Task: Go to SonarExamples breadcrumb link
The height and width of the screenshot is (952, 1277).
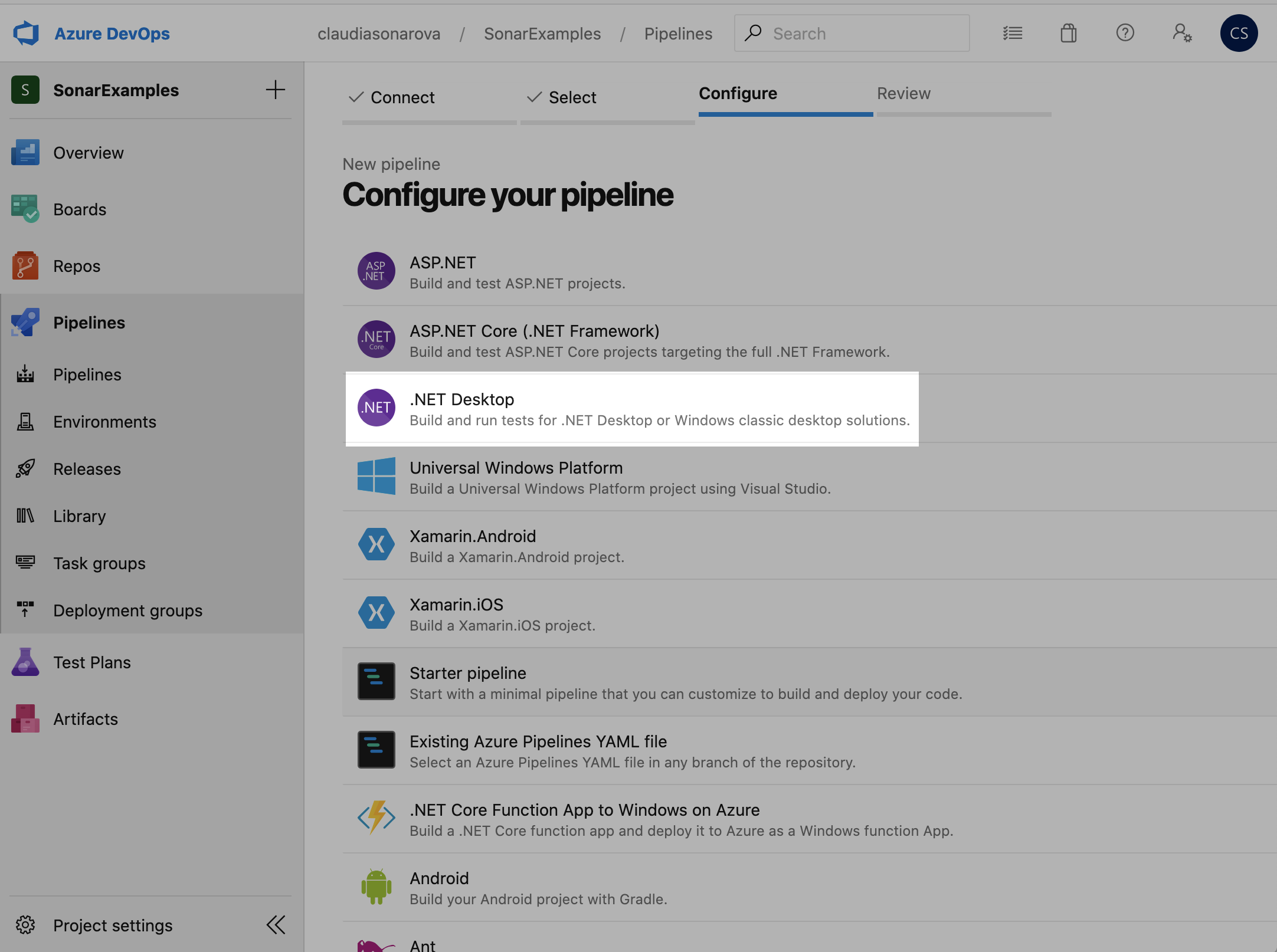Action: [542, 34]
